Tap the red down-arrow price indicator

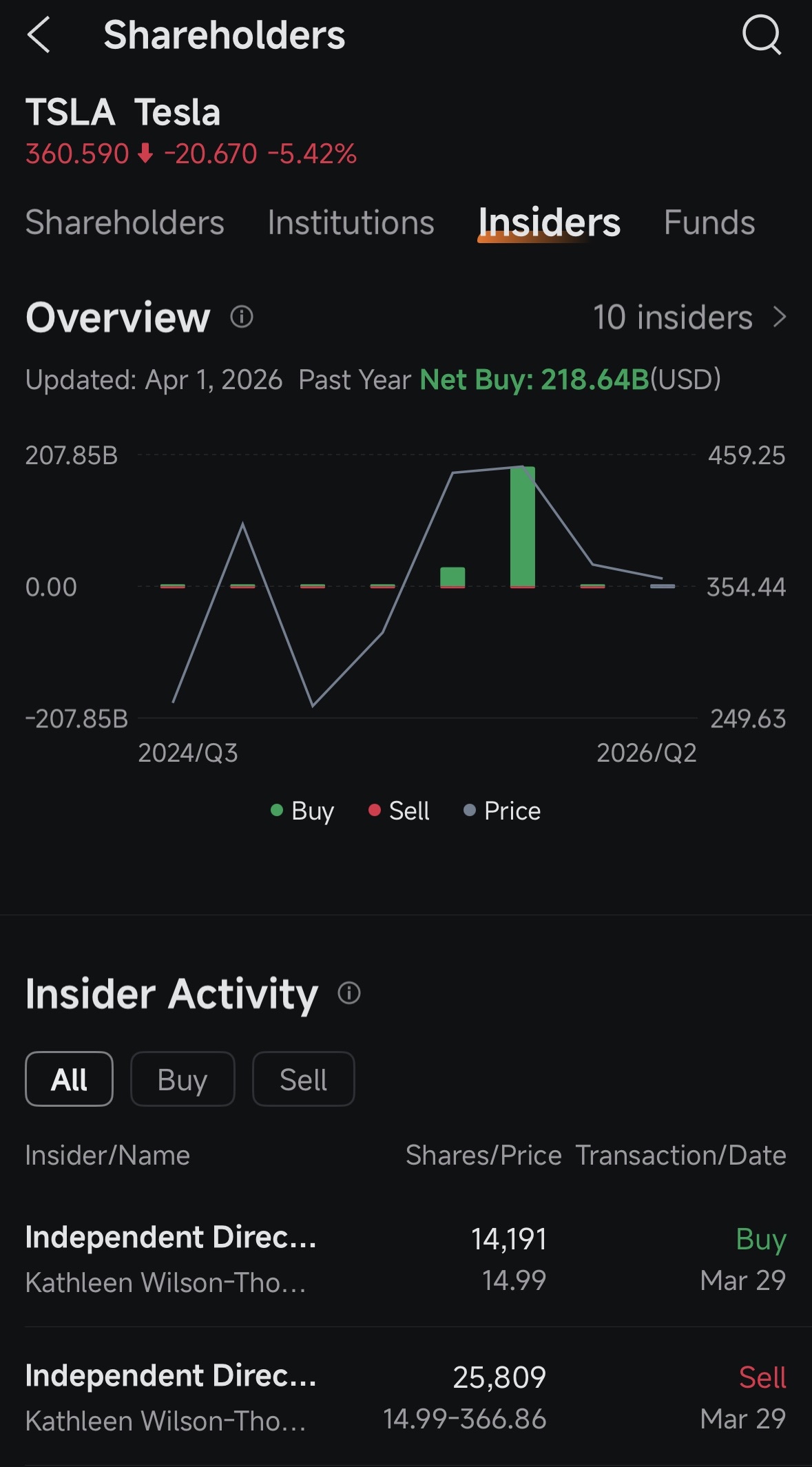pyautogui.click(x=145, y=153)
